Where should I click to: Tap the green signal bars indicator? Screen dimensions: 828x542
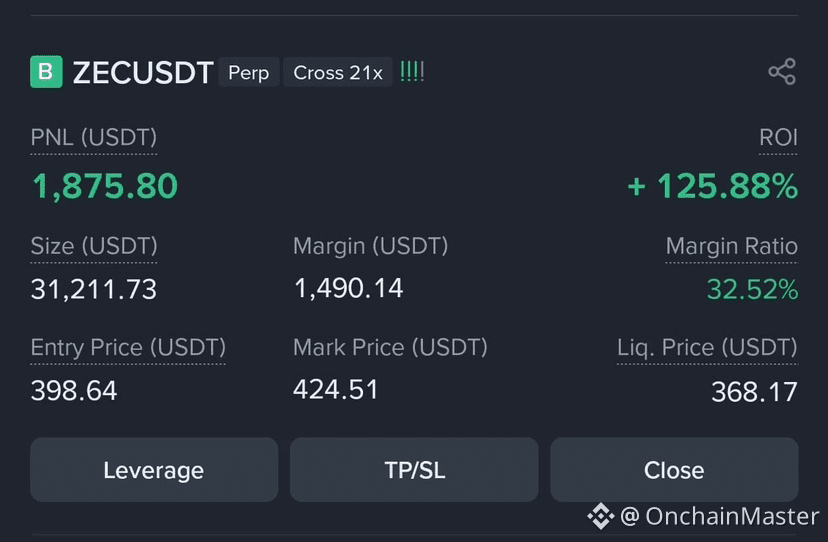tap(412, 72)
